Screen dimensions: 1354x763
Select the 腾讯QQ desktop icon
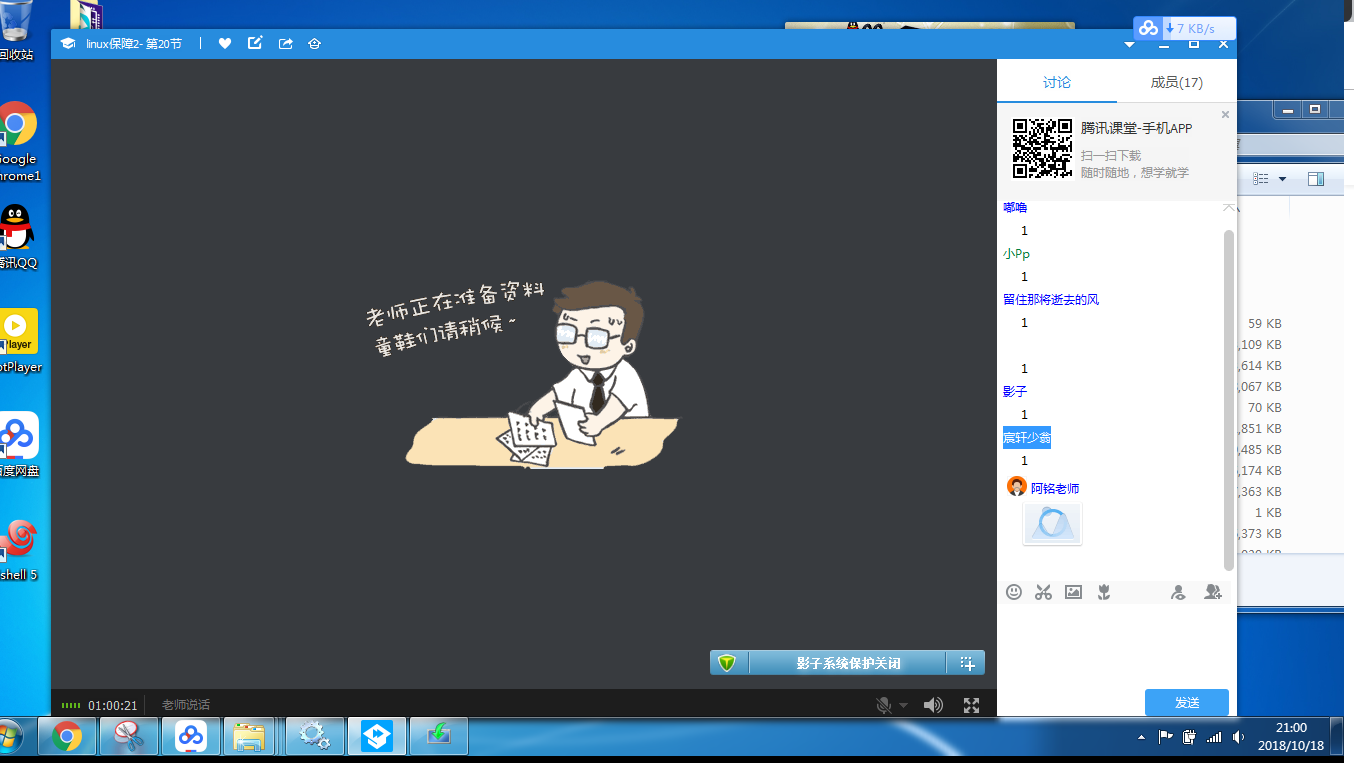(x=17, y=236)
